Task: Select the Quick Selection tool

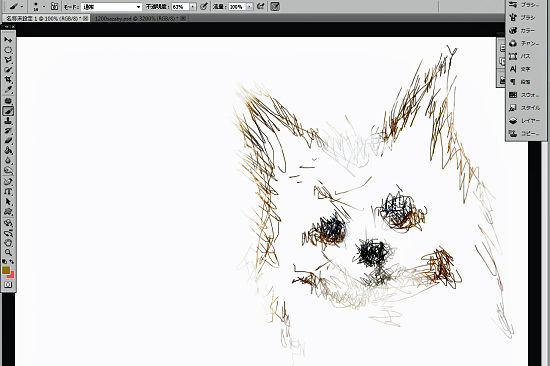Action: pyautogui.click(x=8, y=70)
